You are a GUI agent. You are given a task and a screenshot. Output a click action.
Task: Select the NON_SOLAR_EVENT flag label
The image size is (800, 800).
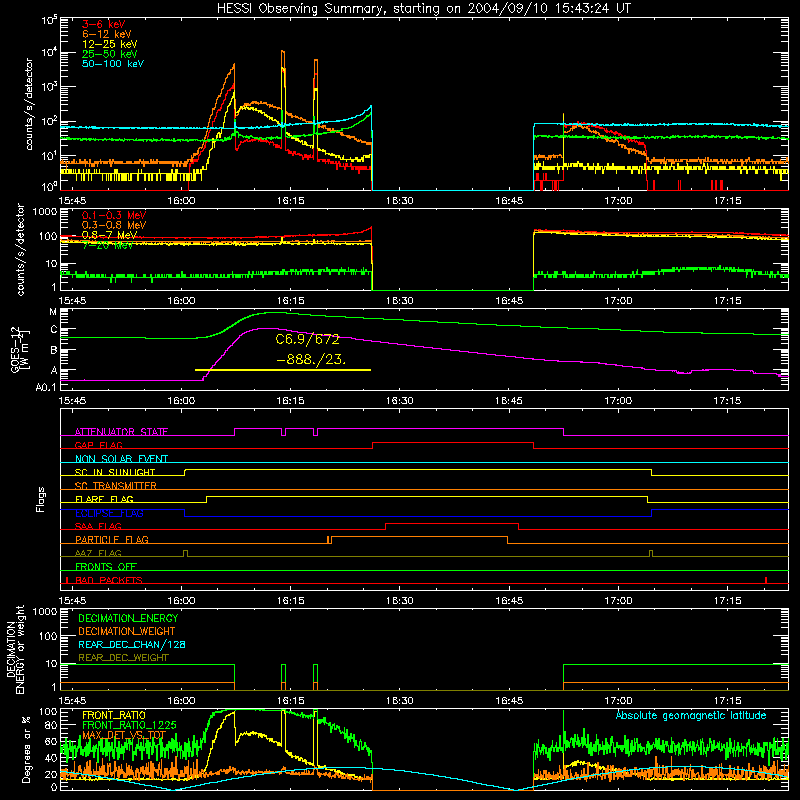(x=121, y=459)
